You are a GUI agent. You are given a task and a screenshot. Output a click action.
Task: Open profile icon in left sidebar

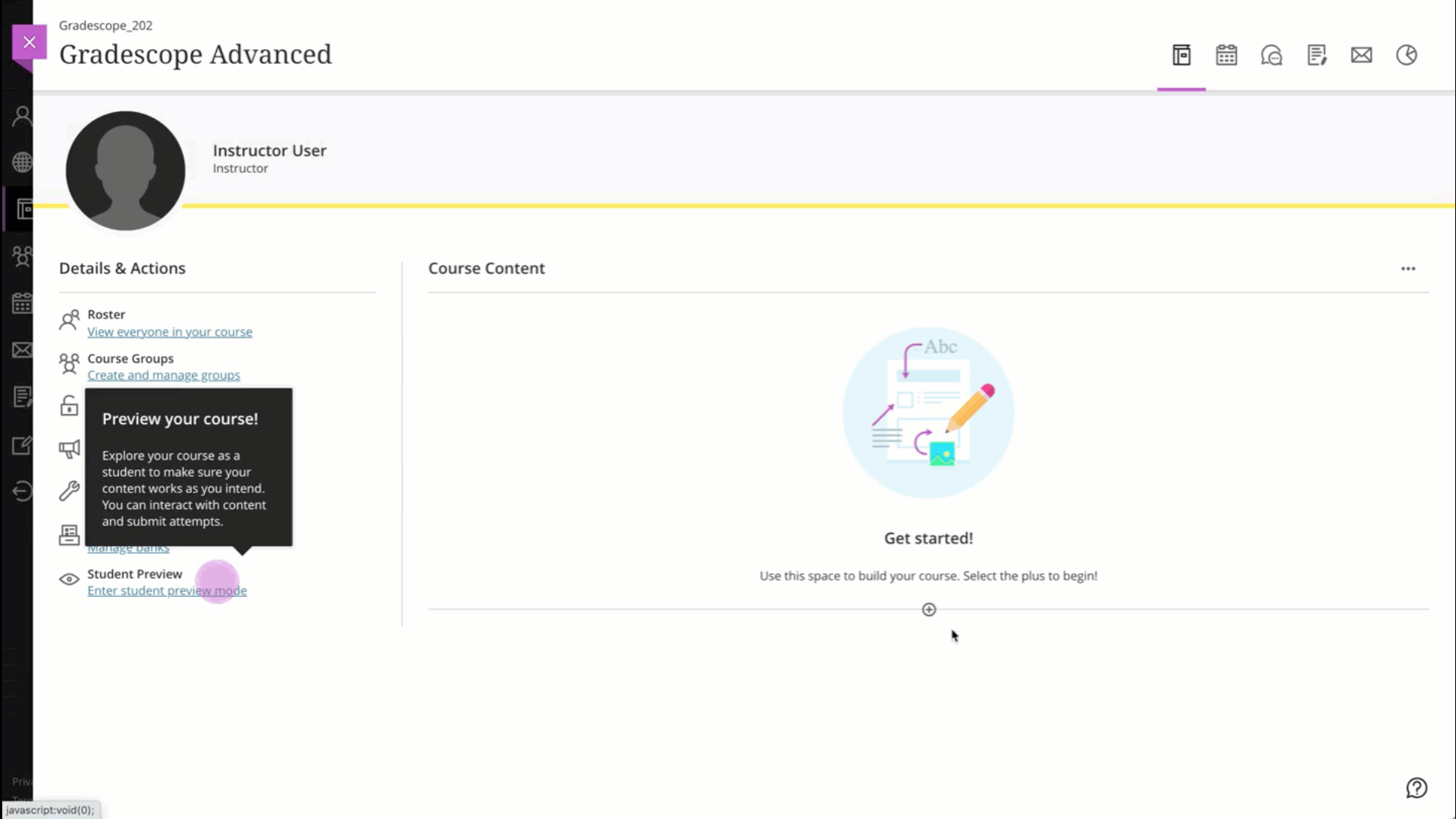coord(23,116)
